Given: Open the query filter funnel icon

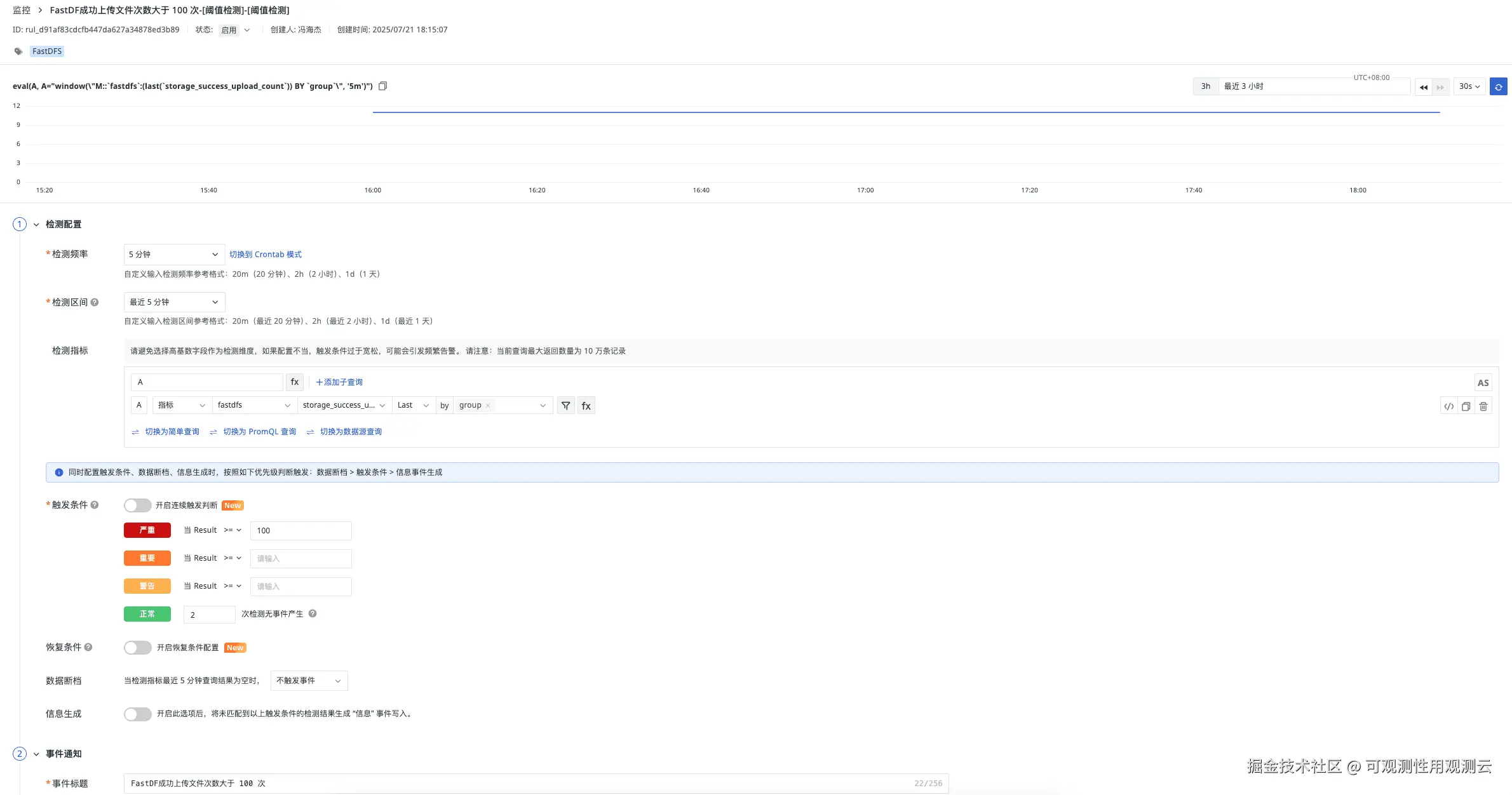Looking at the screenshot, I should (565, 406).
